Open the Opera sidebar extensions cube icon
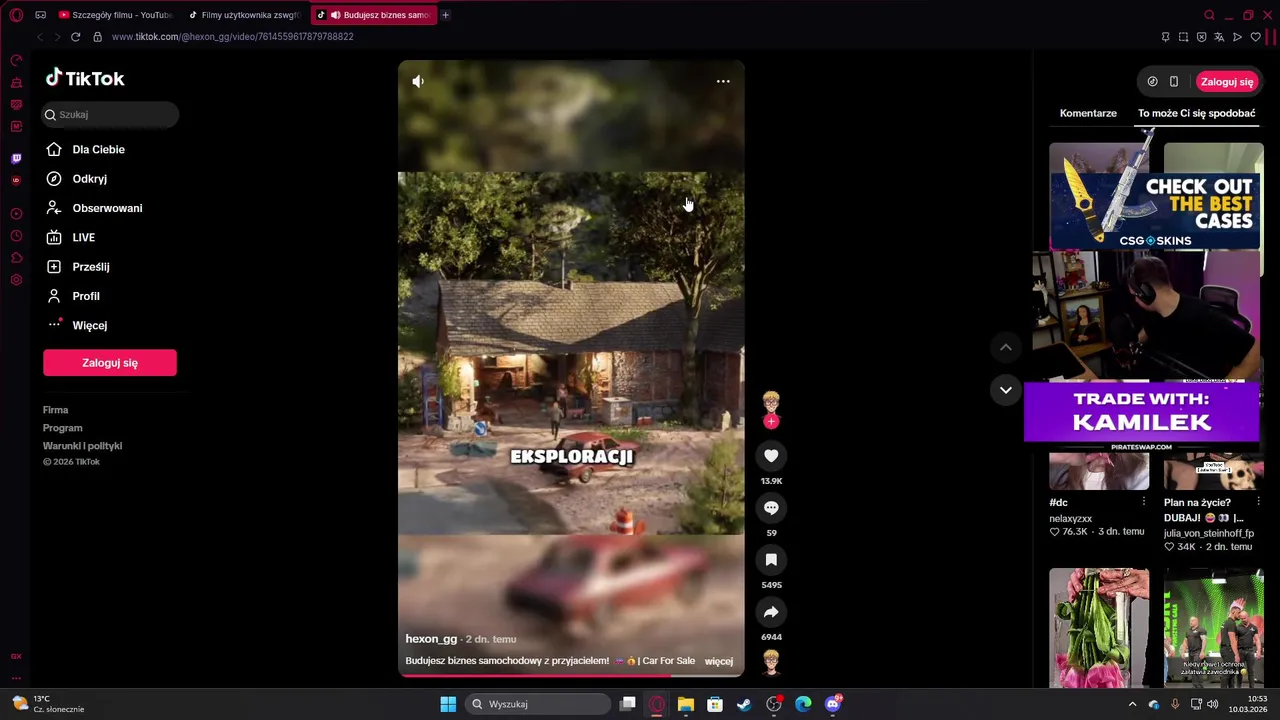The image size is (1280, 720). (16, 258)
